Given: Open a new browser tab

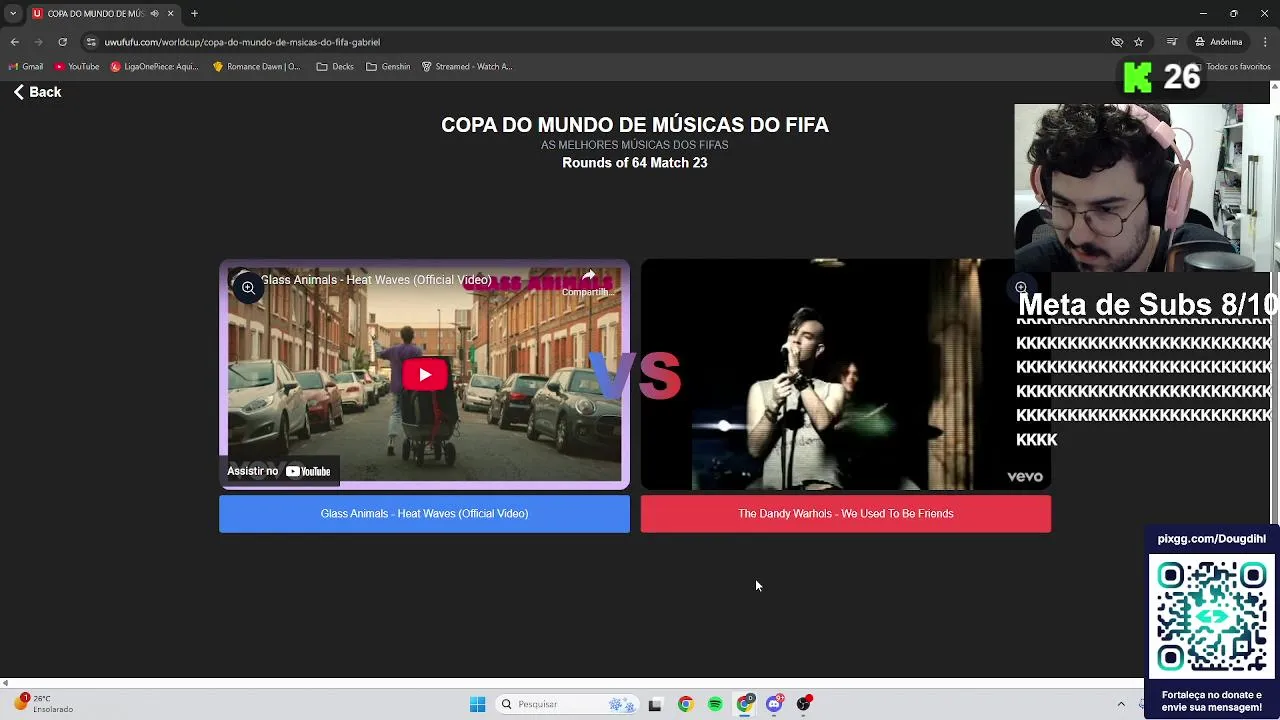Looking at the screenshot, I should (x=194, y=13).
